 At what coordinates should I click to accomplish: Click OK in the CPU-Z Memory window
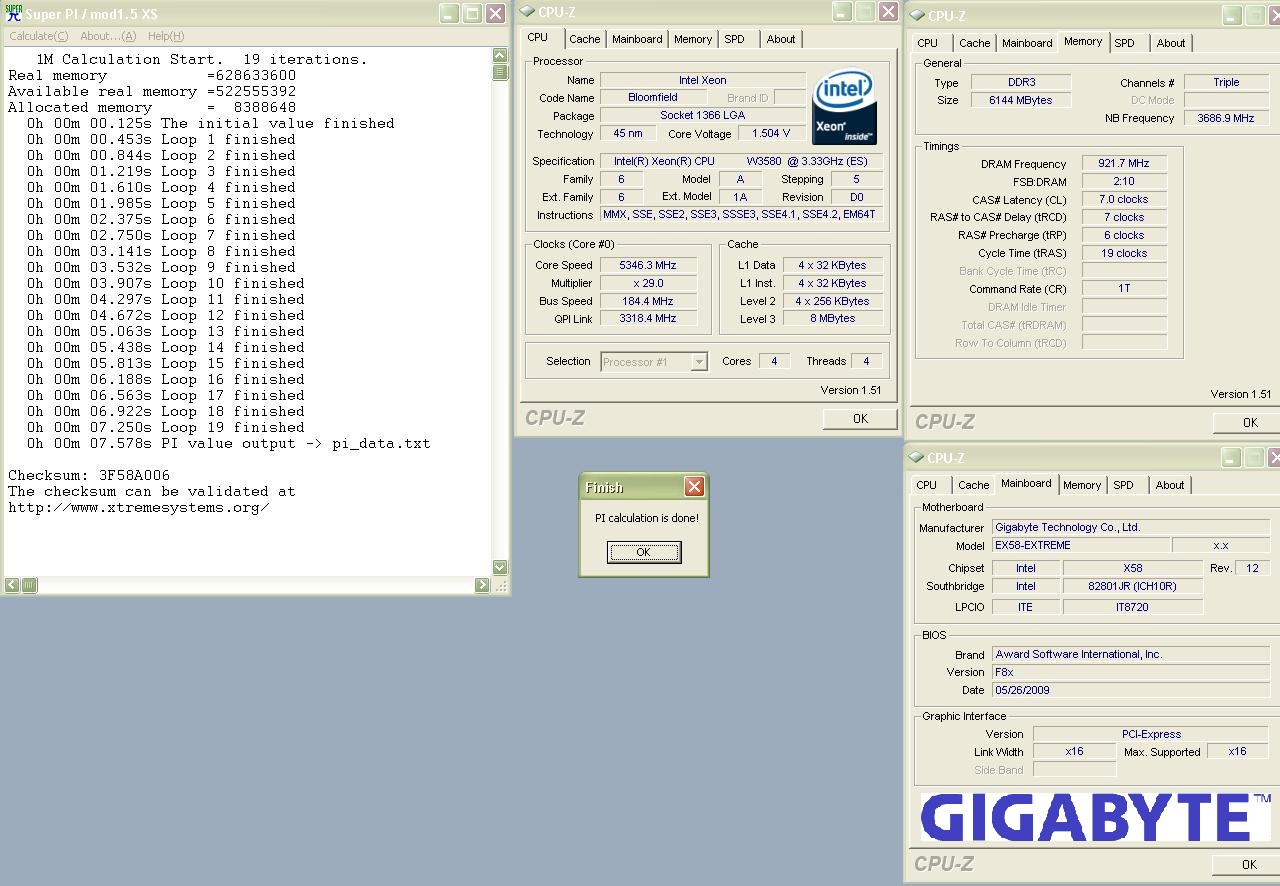1249,423
